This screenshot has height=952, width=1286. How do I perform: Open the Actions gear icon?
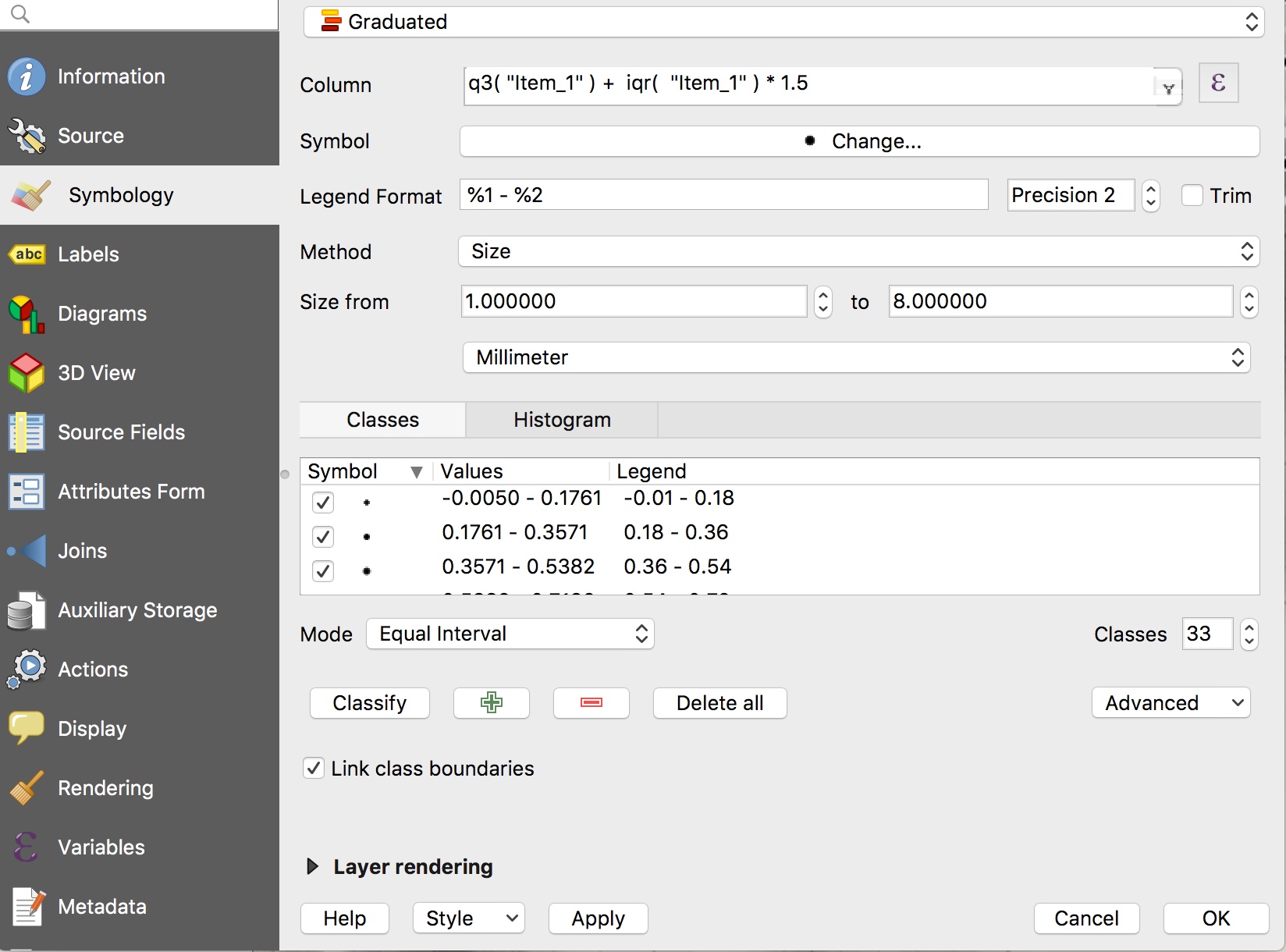[27, 670]
